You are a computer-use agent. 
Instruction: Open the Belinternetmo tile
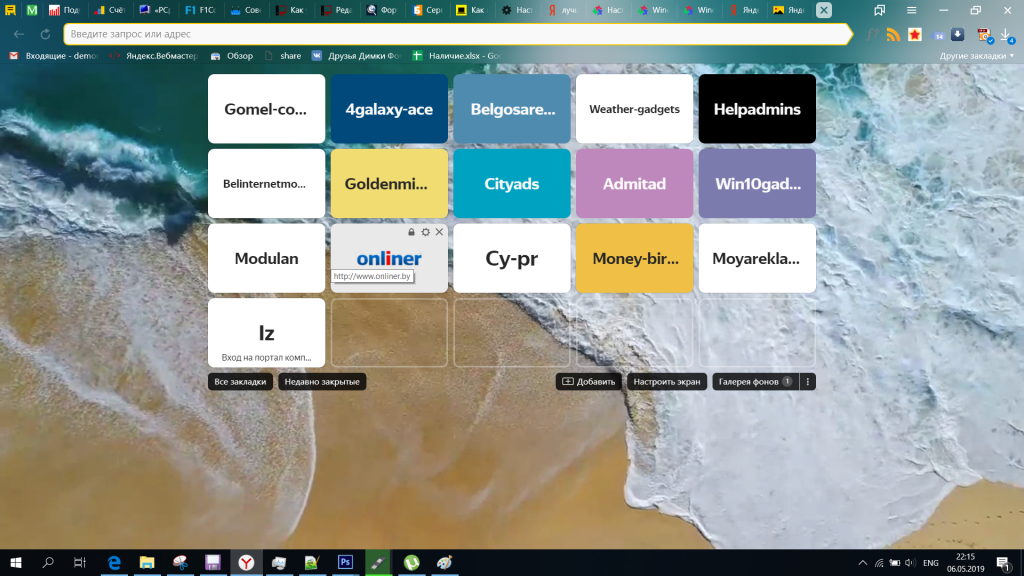coord(266,184)
